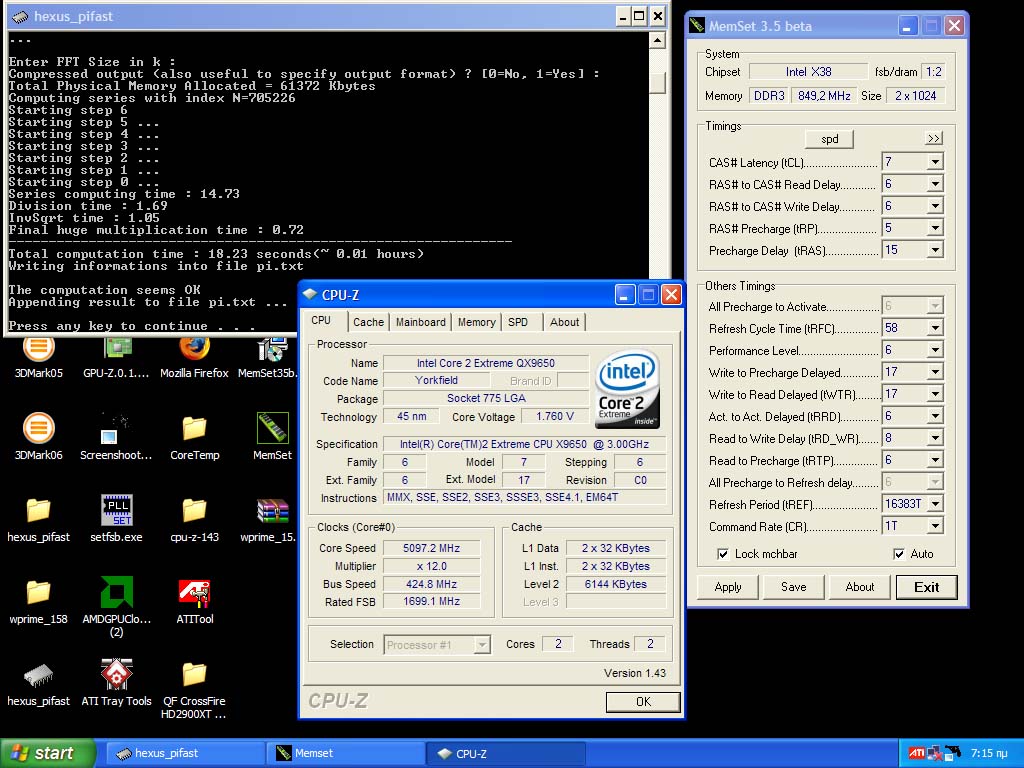The width and height of the screenshot is (1024, 768).
Task: Expand Write to Read Delayed (tWTR) dropdown
Action: click(935, 394)
